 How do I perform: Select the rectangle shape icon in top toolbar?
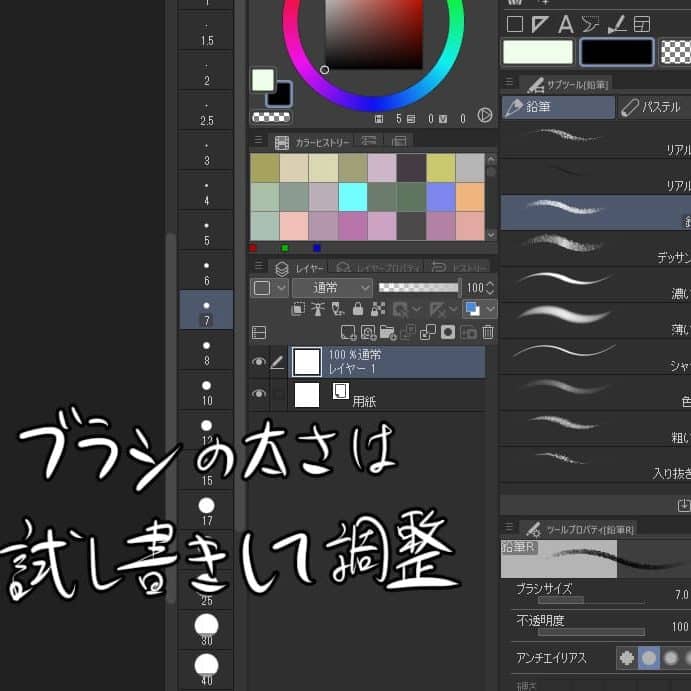(515, 25)
